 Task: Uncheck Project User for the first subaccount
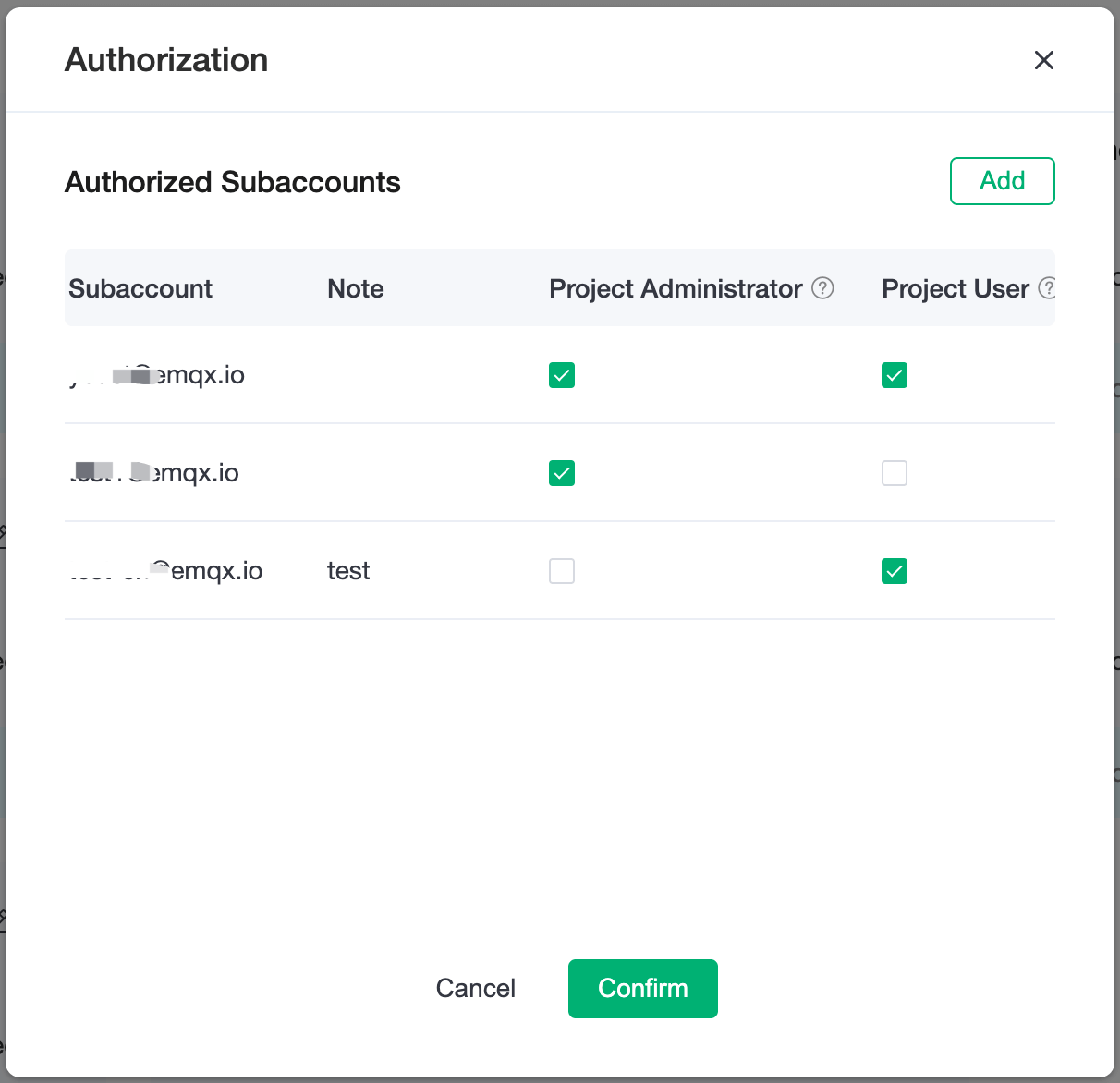click(894, 375)
